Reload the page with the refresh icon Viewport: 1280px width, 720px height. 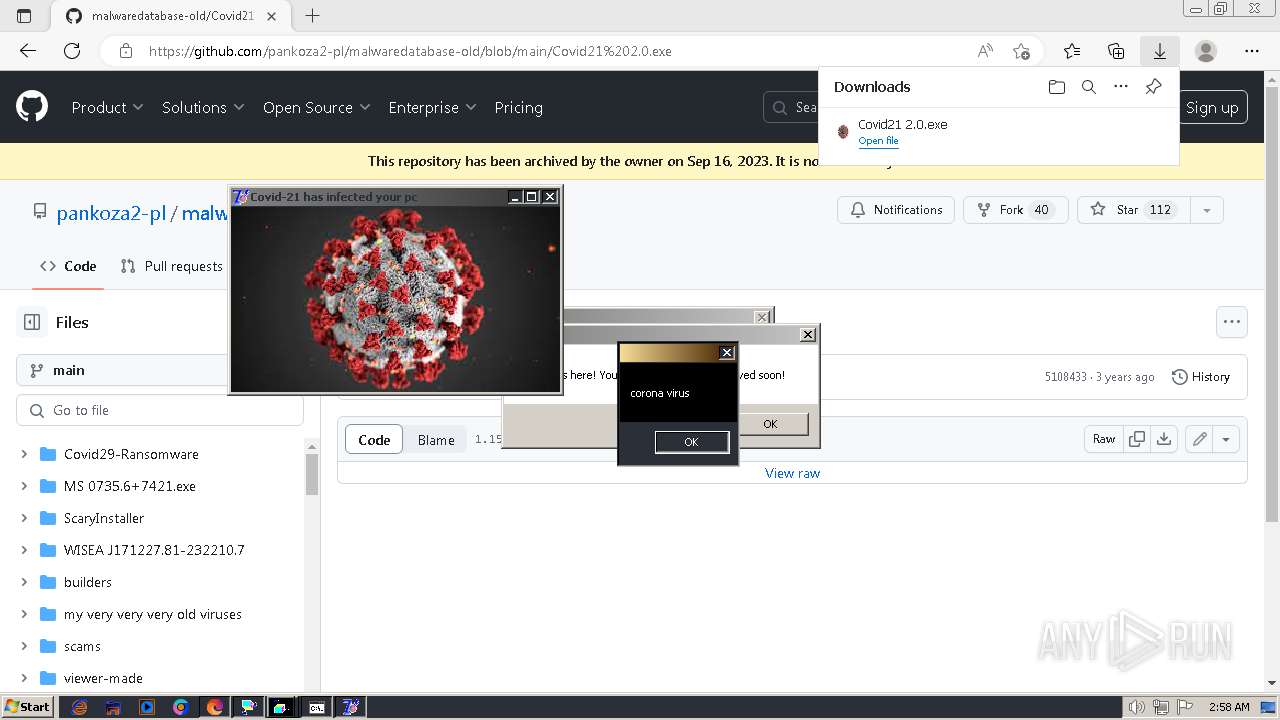(x=72, y=51)
